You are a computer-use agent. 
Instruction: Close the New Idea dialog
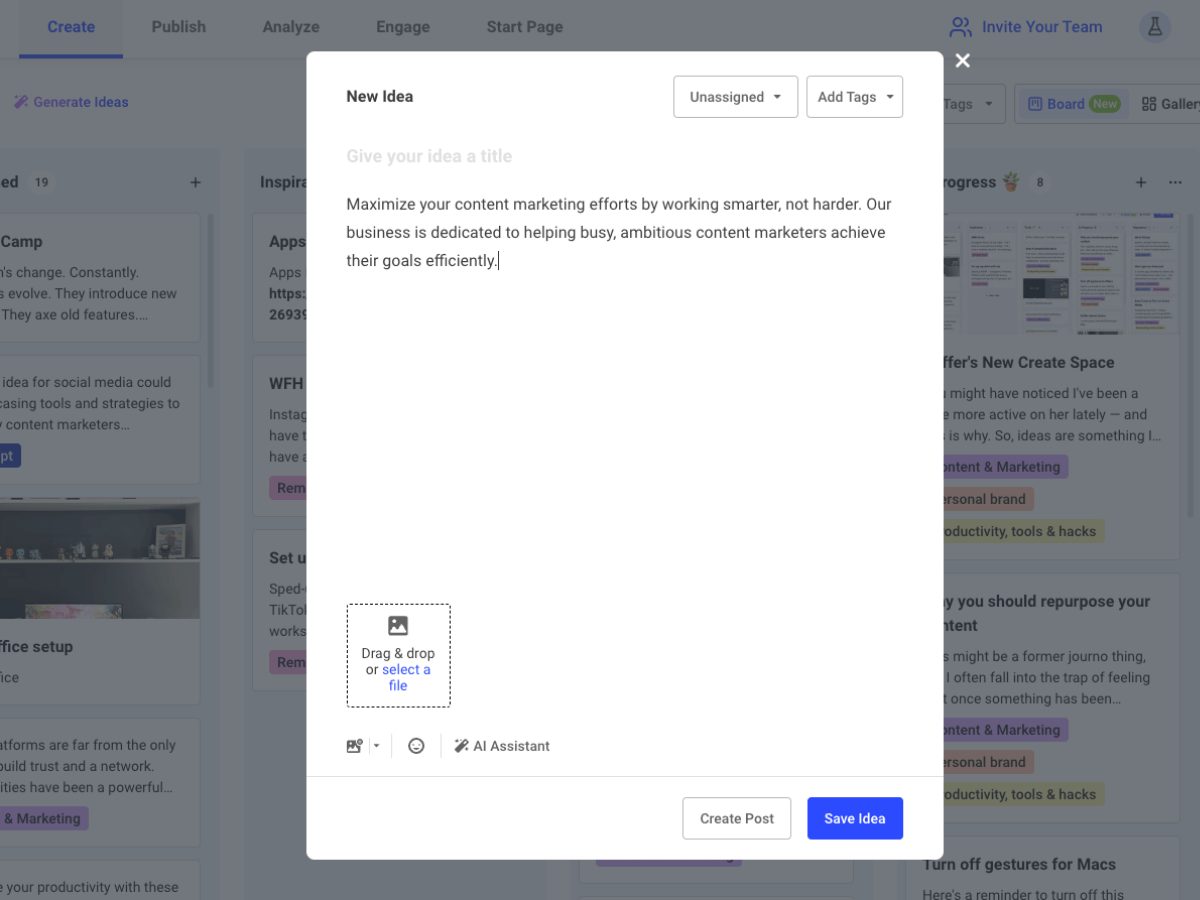[x=962, y=60]
